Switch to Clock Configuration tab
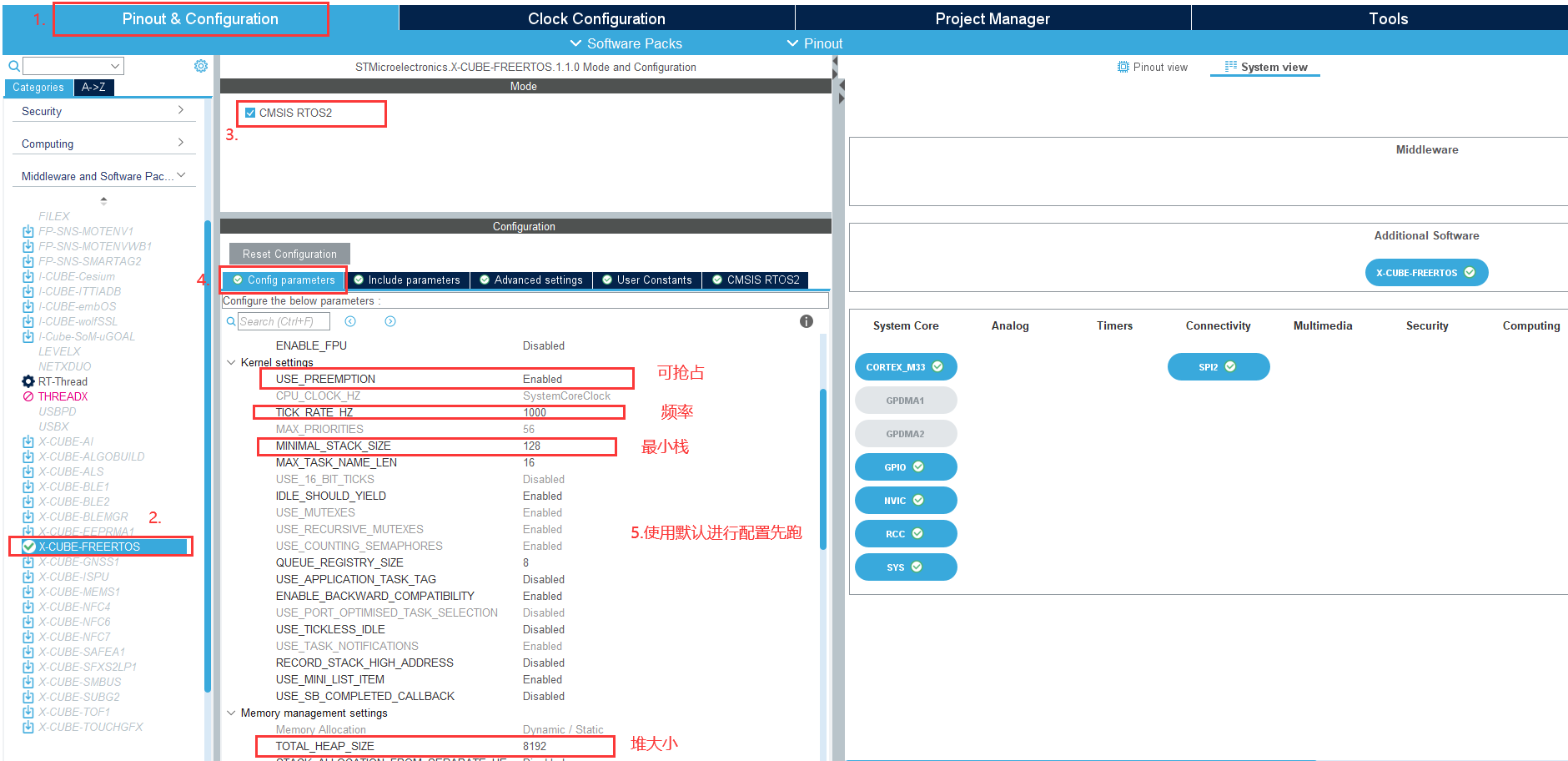Image resolution: width=1568 pixels, height=761 pixels. pyautogui.click(x=596, y=18)
